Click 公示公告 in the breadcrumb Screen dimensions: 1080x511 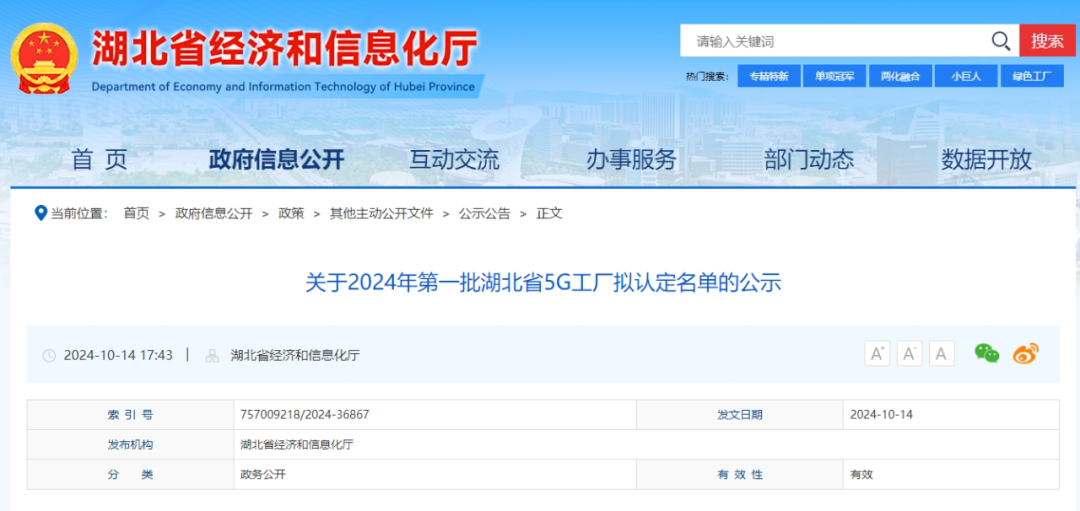tap(484, 213)
